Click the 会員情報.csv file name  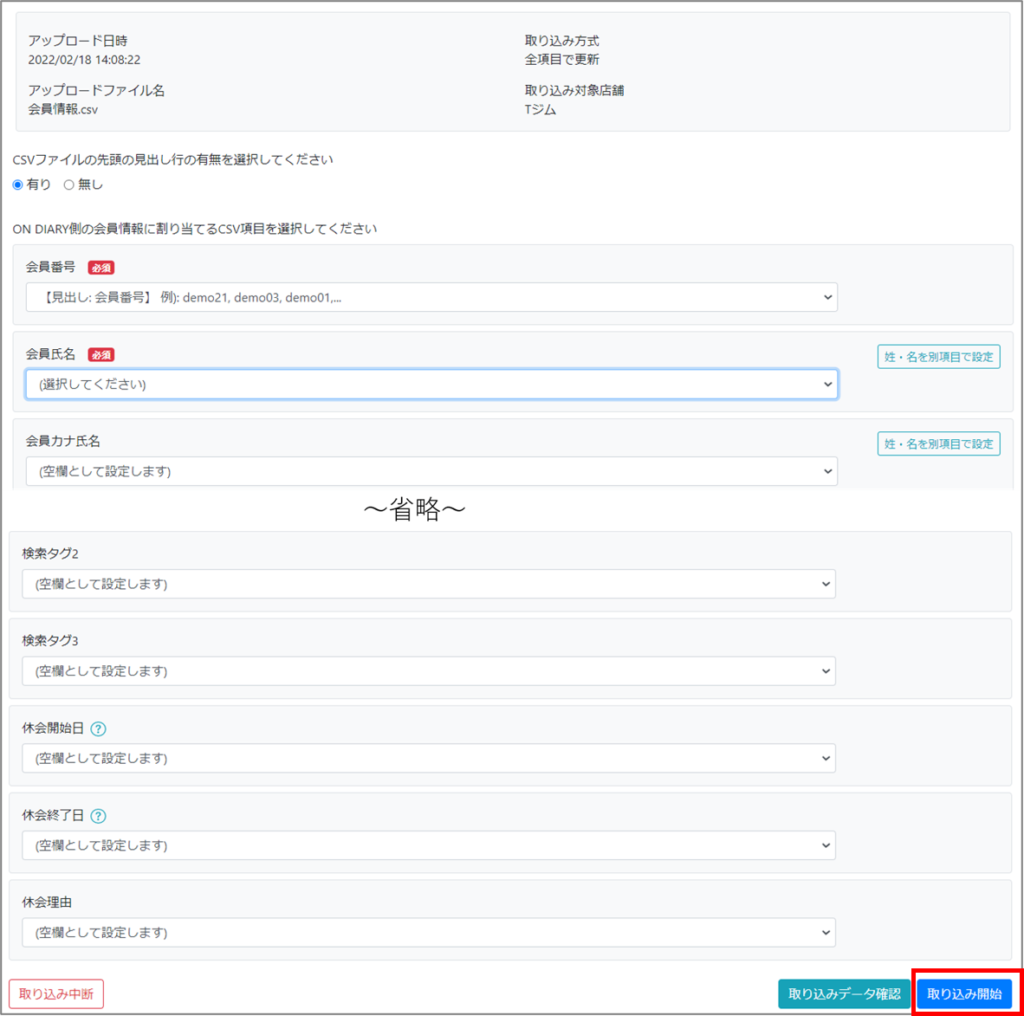[x=63, y=110]
